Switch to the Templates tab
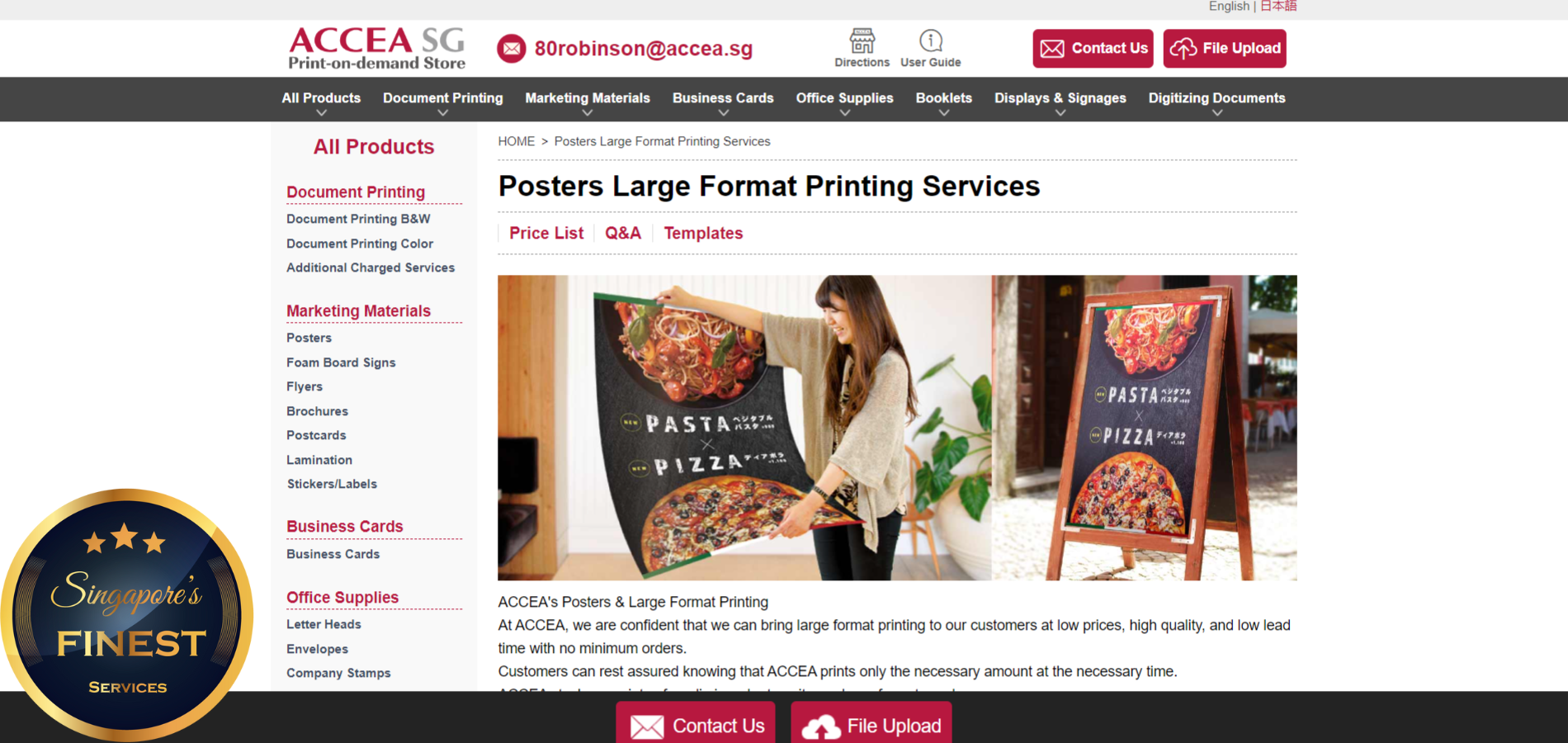 click(x=703, y=234)
